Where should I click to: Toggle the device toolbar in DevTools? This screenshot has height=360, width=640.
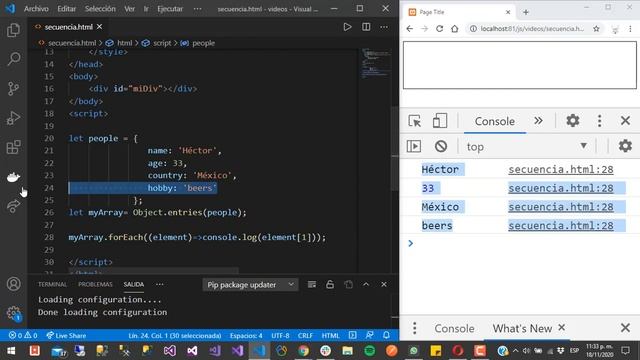tap(440, 121)
